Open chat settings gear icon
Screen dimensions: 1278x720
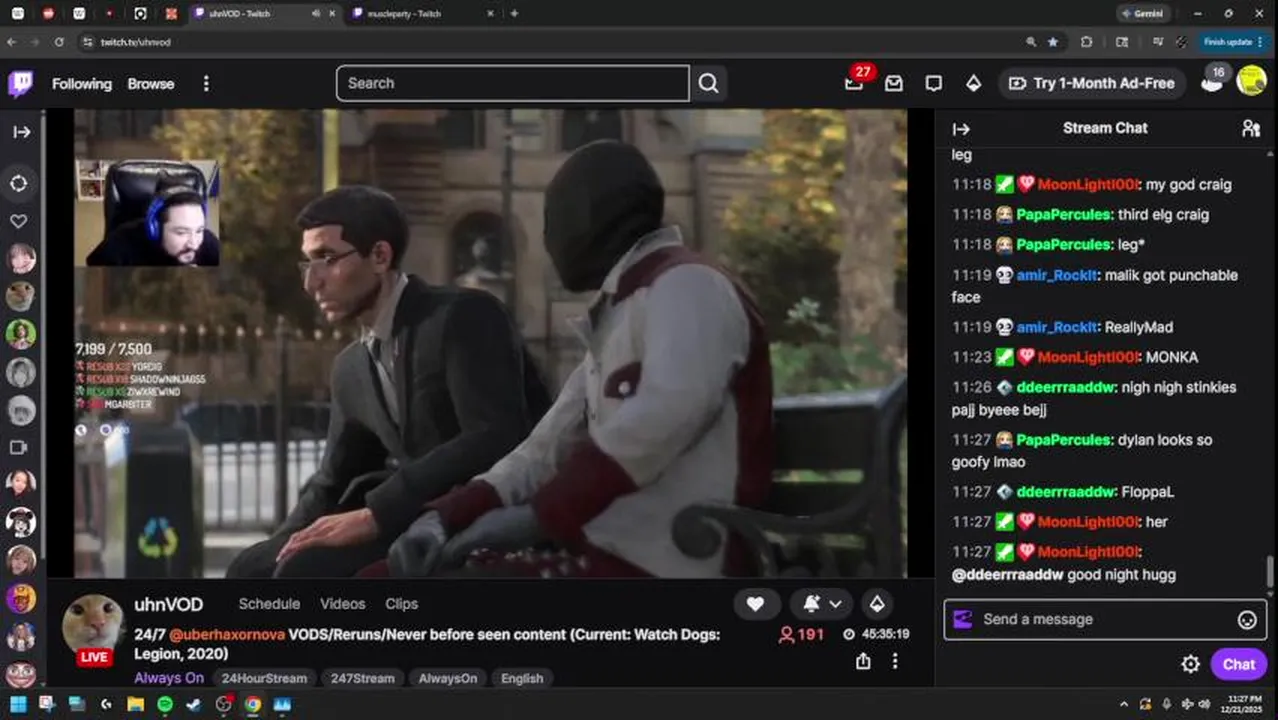coord(1190,665)
